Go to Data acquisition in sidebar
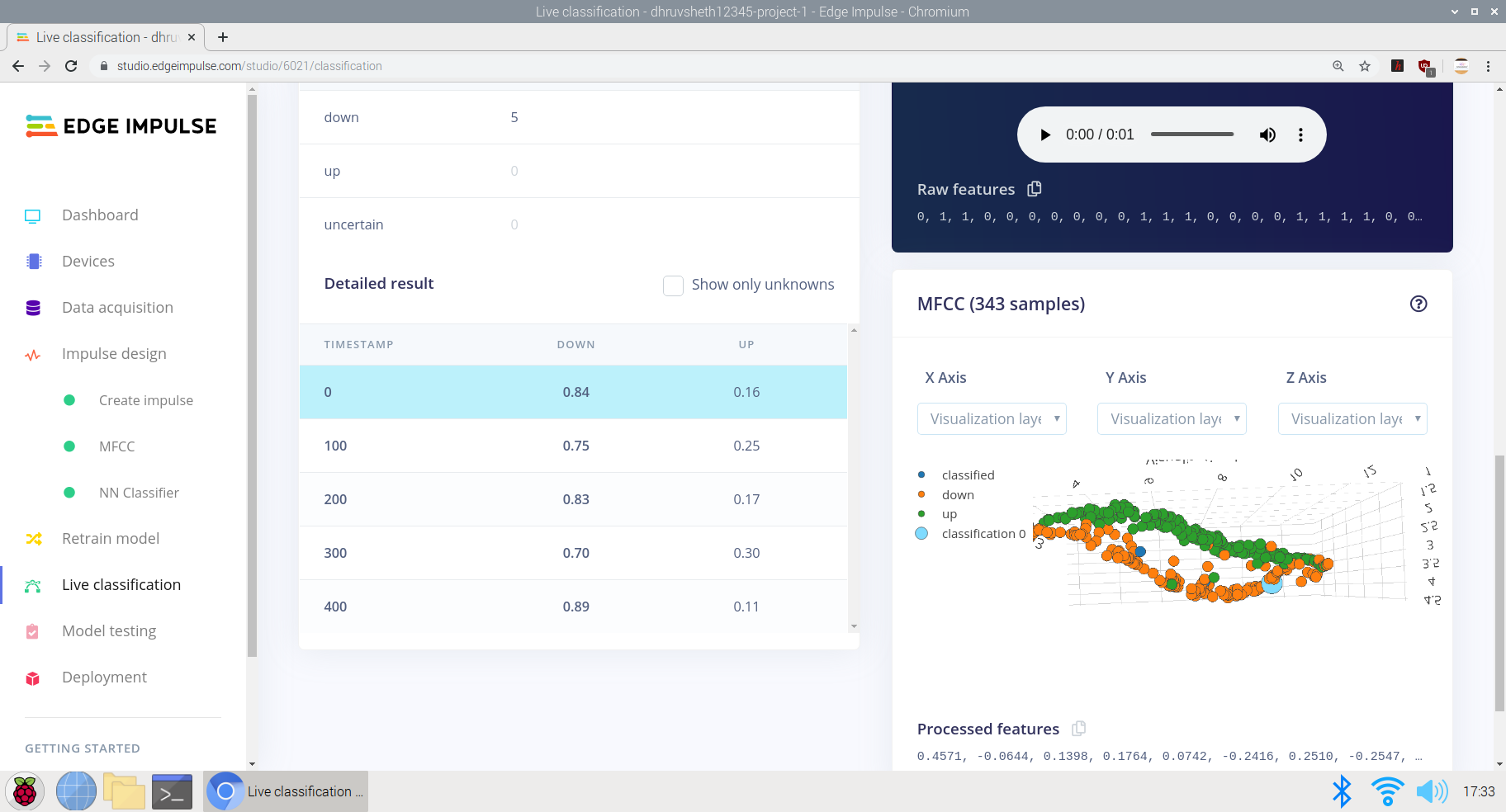Image resolution: width=1506 pixels, height=812 pixels. click(x=117, y=308)
